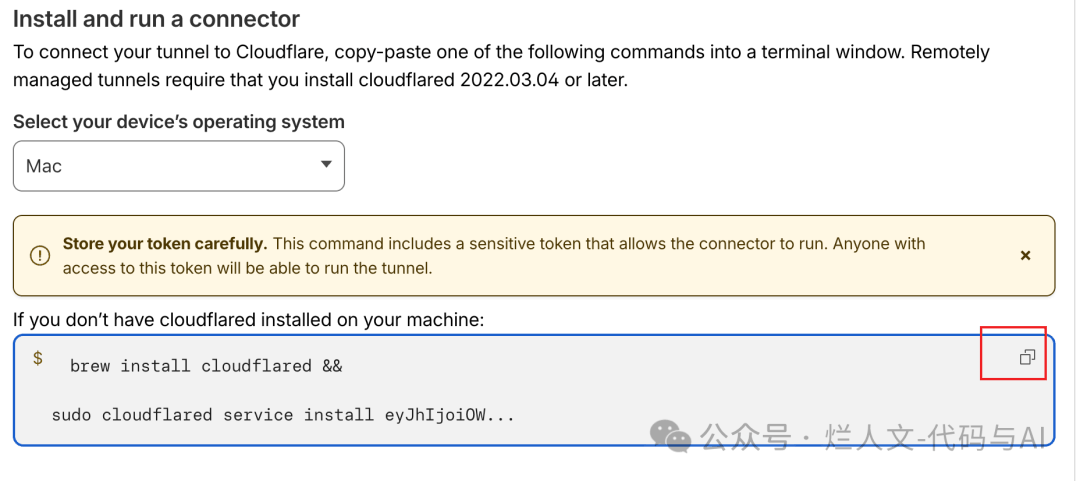Click the selected "Mac" value text
The image size is (1080, 481).
pos(44,166)
